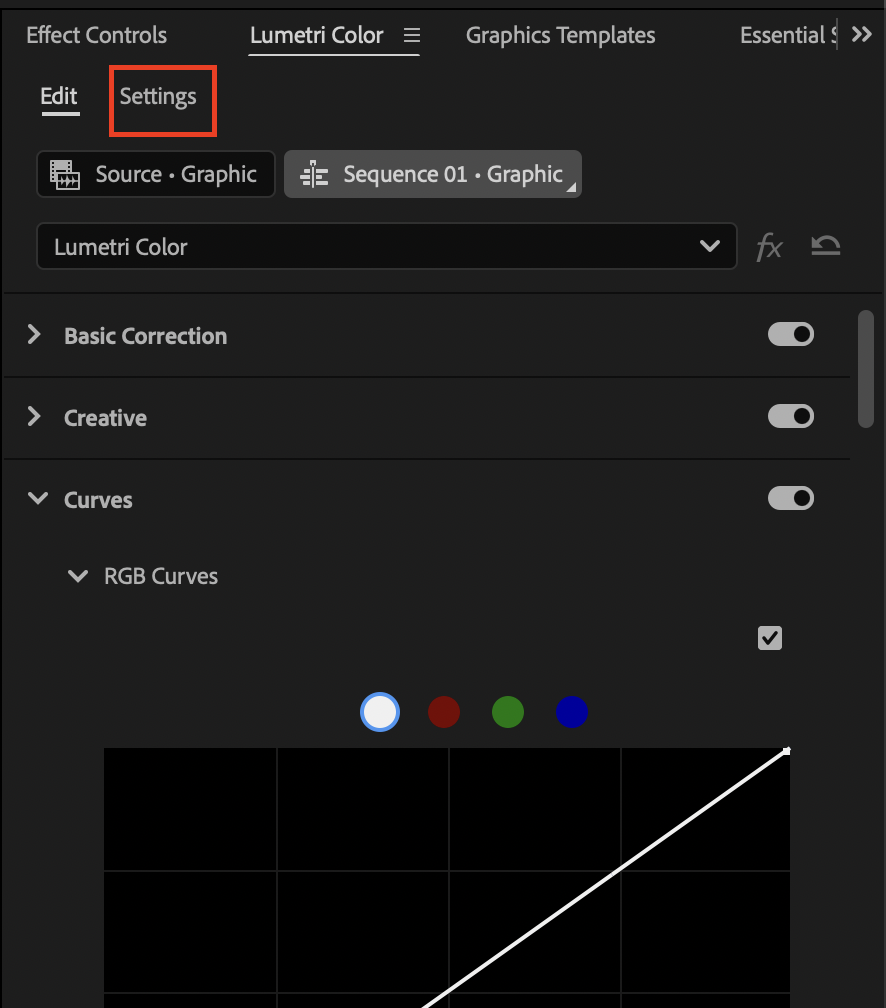Image resolution: width=886 pixels, height=1008 pixels.
Task: Click the Curves section label
Action: point(98,500)
